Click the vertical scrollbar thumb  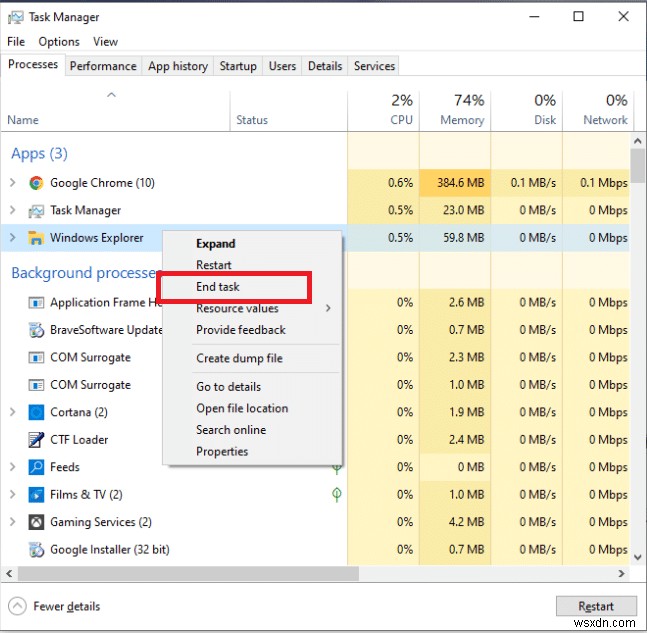[x=638, y=165]
